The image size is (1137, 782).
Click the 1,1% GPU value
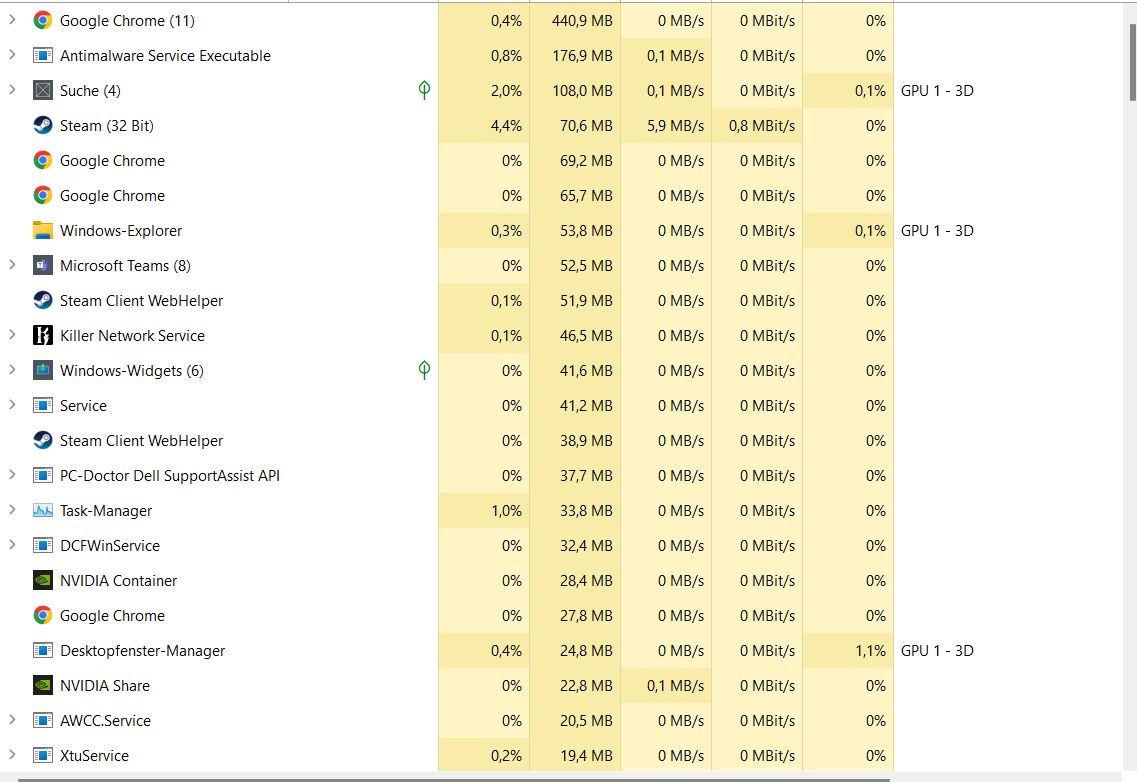click(x=870, y=651)
